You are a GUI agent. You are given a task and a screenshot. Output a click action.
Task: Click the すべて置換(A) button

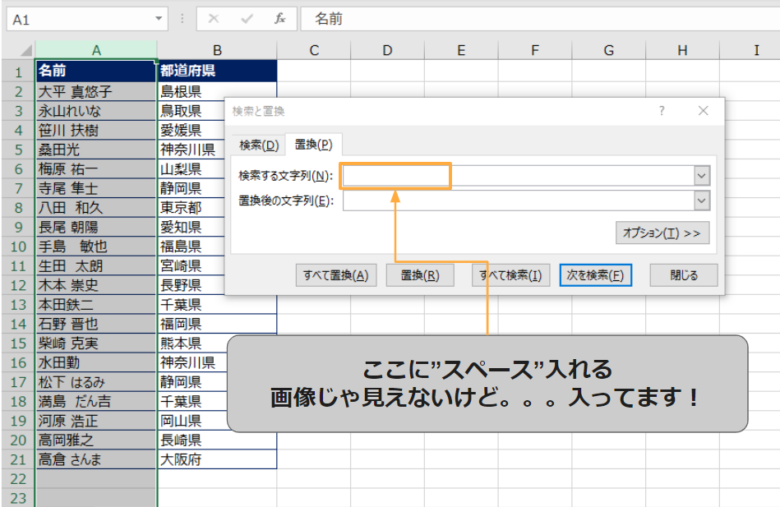336,275
